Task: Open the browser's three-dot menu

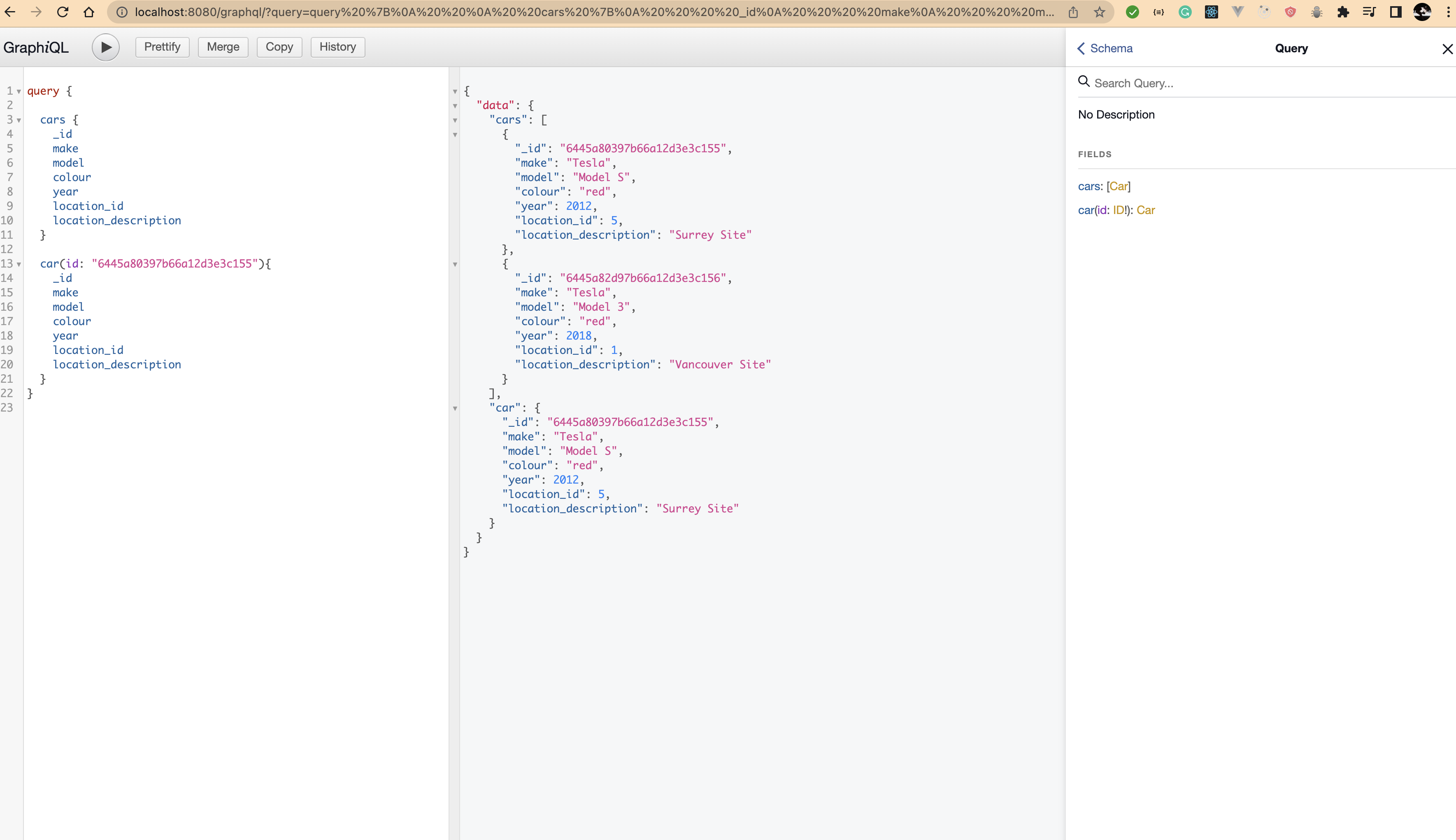Action: pyautogui.click(x=1449, y=12)
